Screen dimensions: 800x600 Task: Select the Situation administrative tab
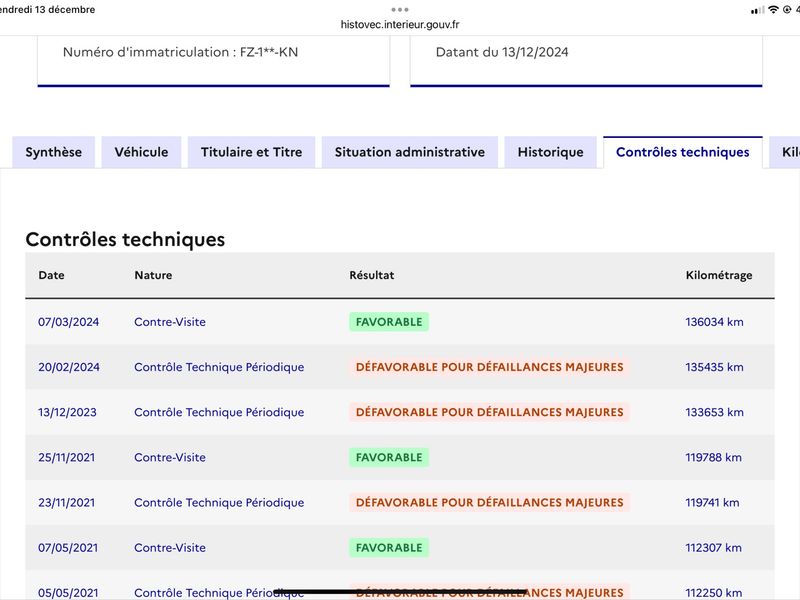[410, 152]
